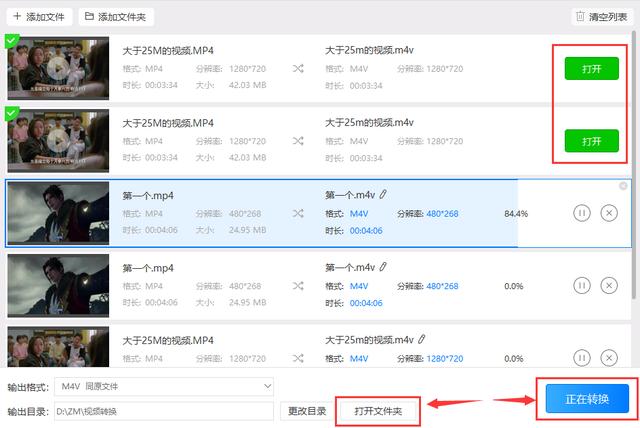Edit output name 第一个.m4v in the 0.0% row

(x=383, y=267)
